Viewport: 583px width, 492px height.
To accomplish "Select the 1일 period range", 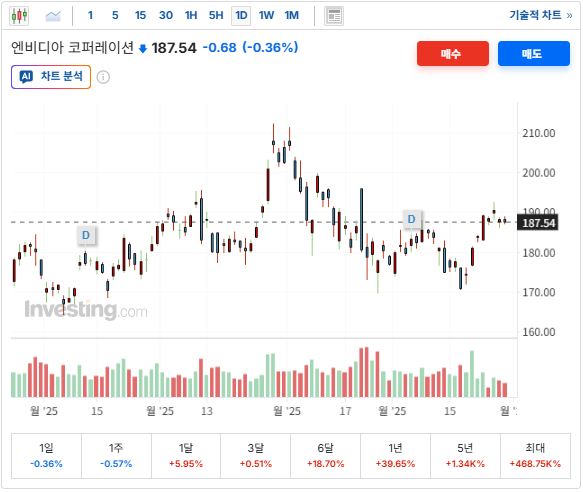I will 46,456.
